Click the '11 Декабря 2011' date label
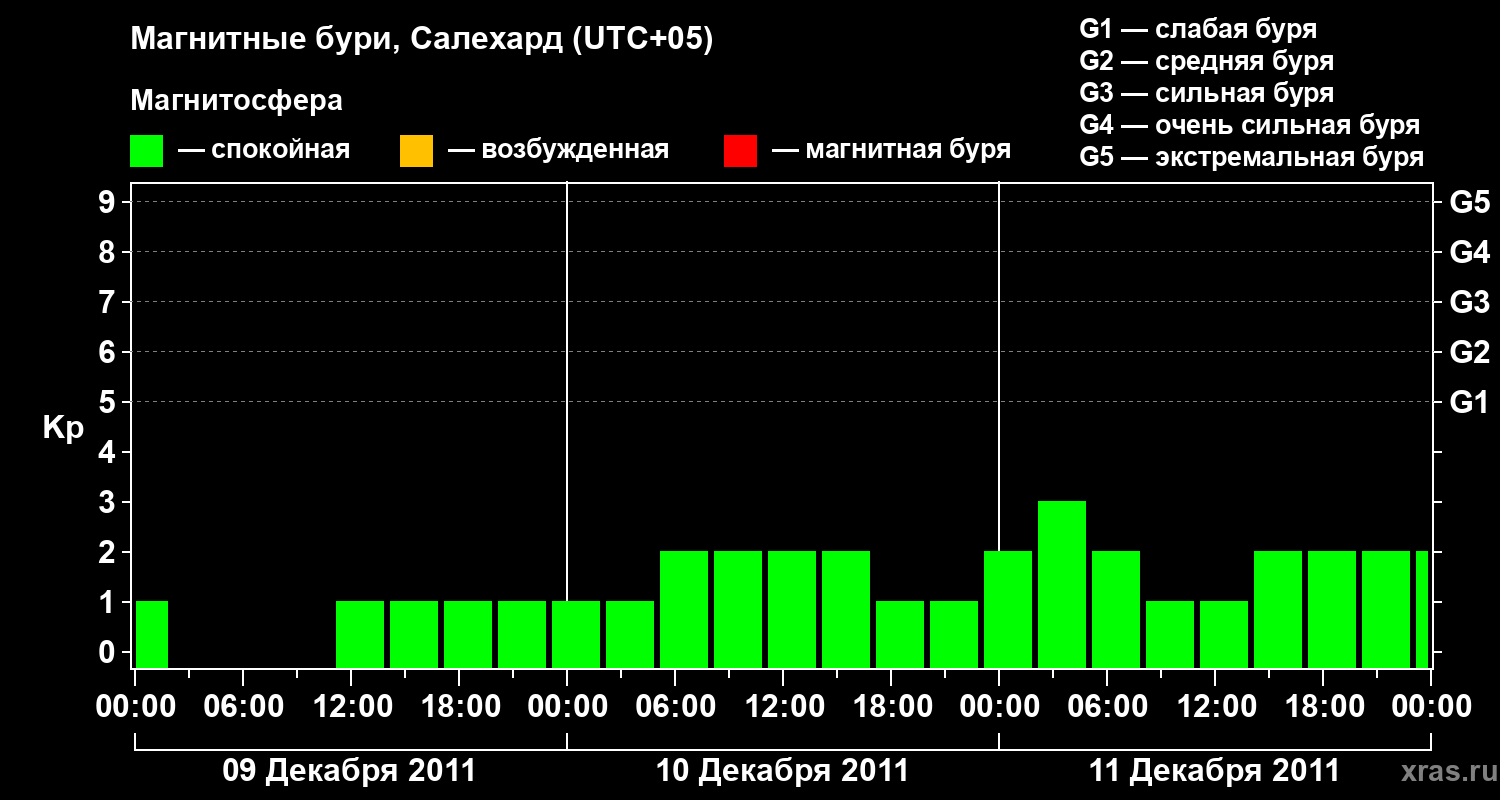 pos(1214,771)
